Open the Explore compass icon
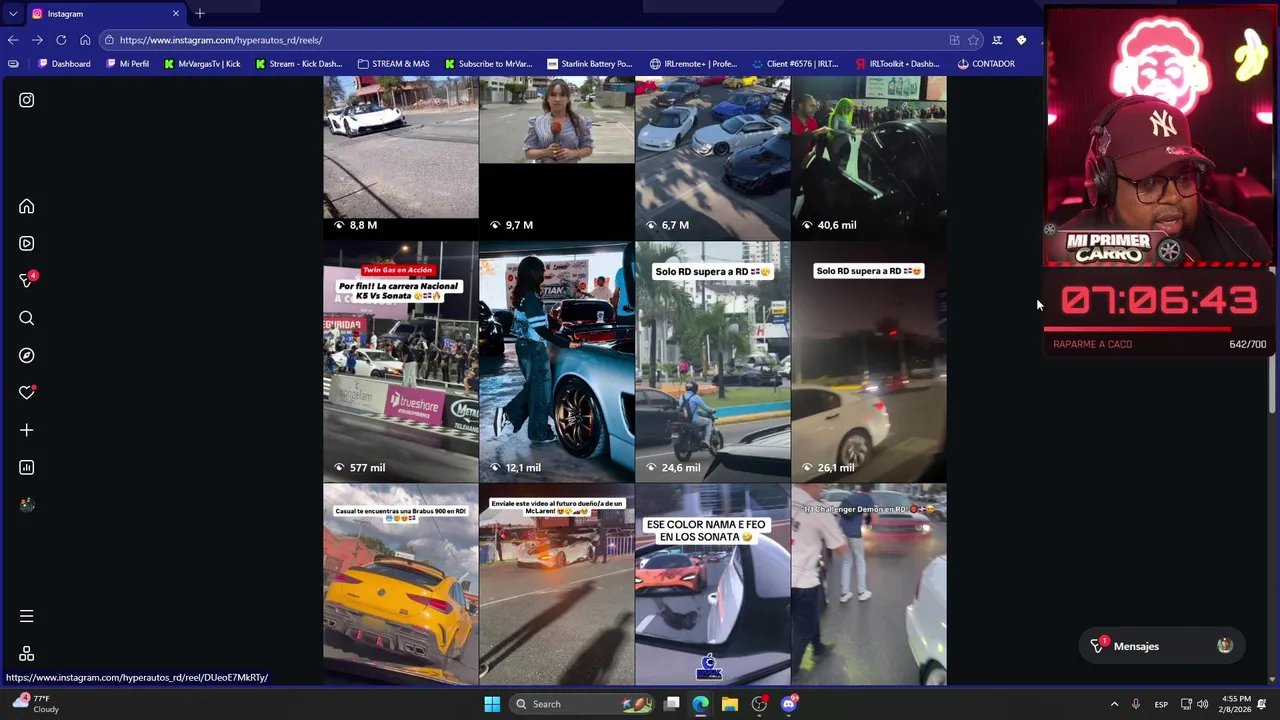1280x720 pixels. tap(27, 355)
